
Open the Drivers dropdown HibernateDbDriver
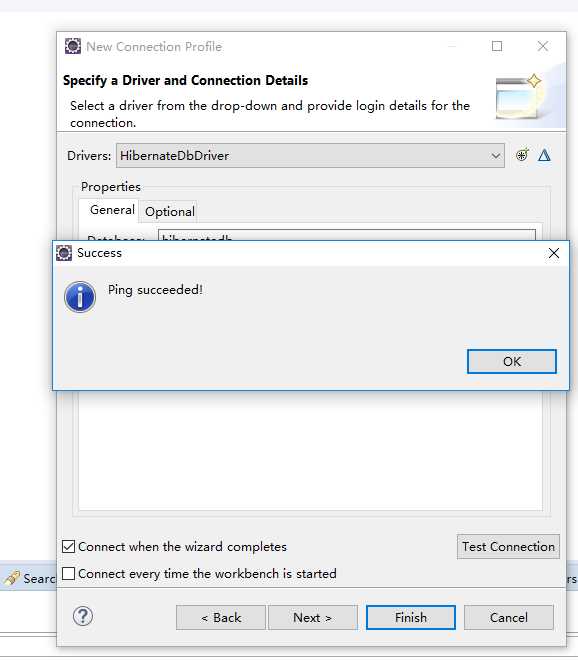click(x=310, y=156)
